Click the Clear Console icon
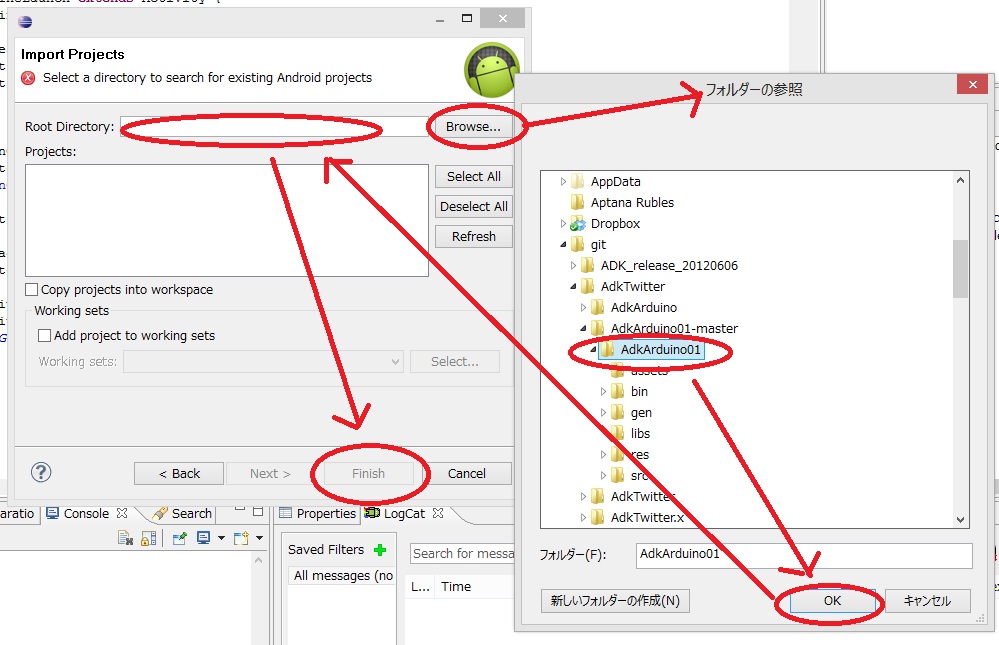The height and width of the screenshot is (645, 999). [125, 539]
